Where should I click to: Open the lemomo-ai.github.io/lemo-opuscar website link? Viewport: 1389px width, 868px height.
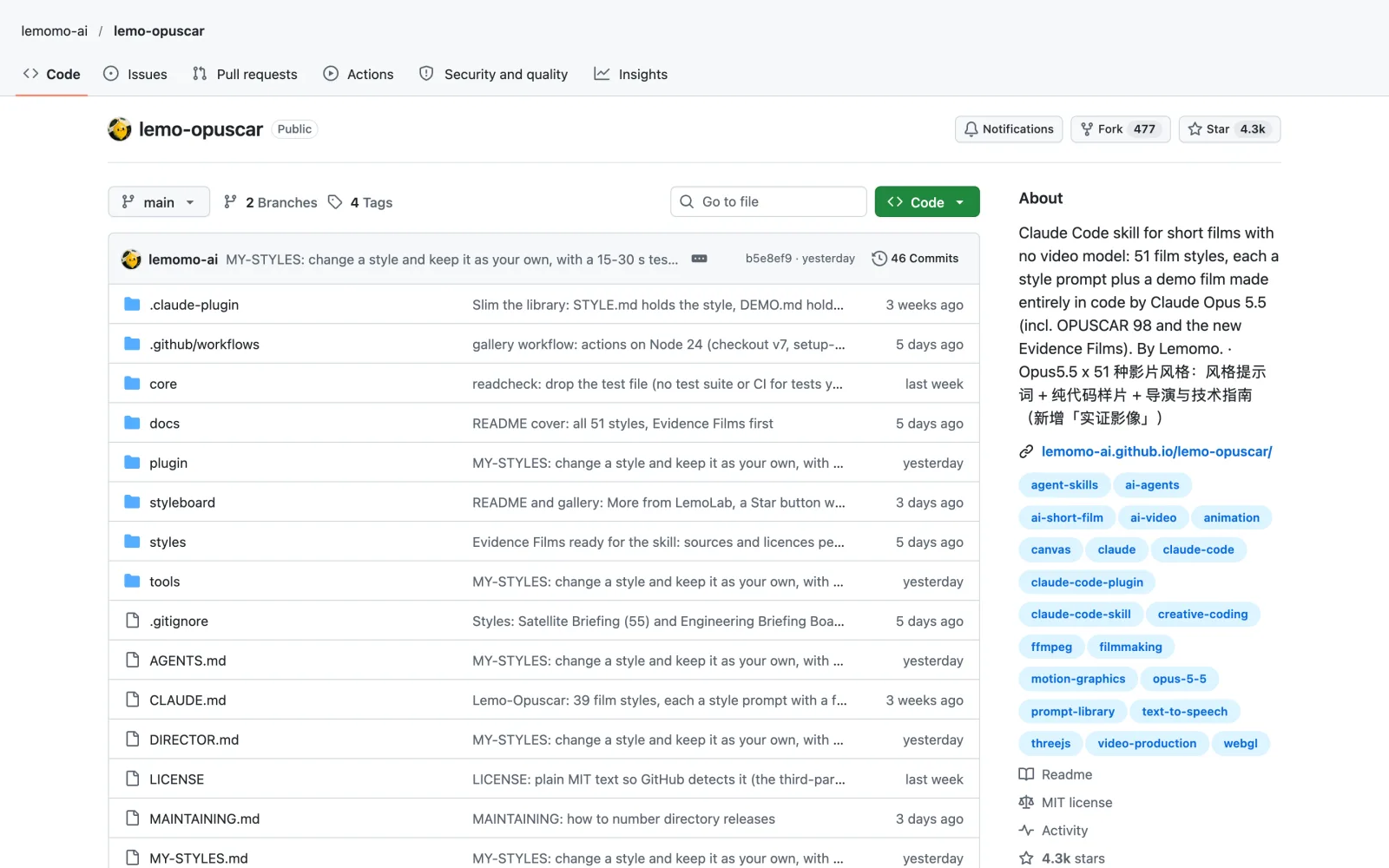(x=1156, y=451)
